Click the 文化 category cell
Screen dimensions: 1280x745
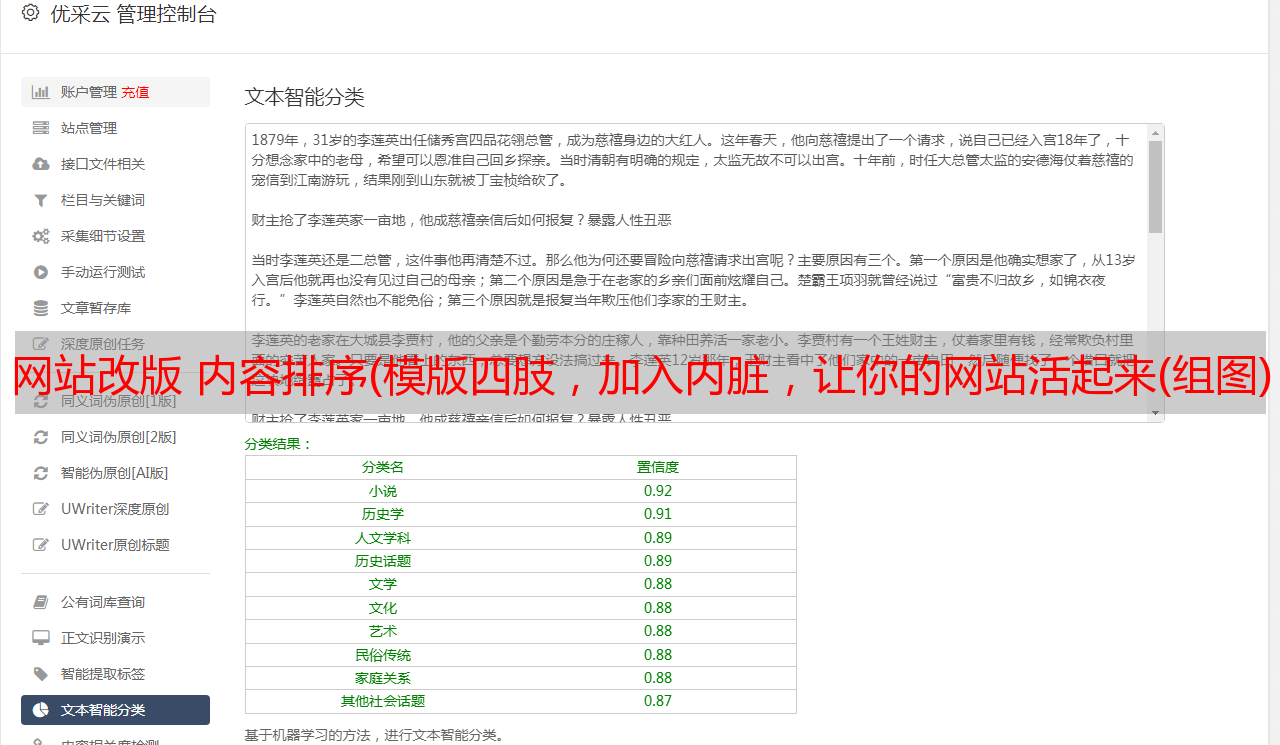383,608
